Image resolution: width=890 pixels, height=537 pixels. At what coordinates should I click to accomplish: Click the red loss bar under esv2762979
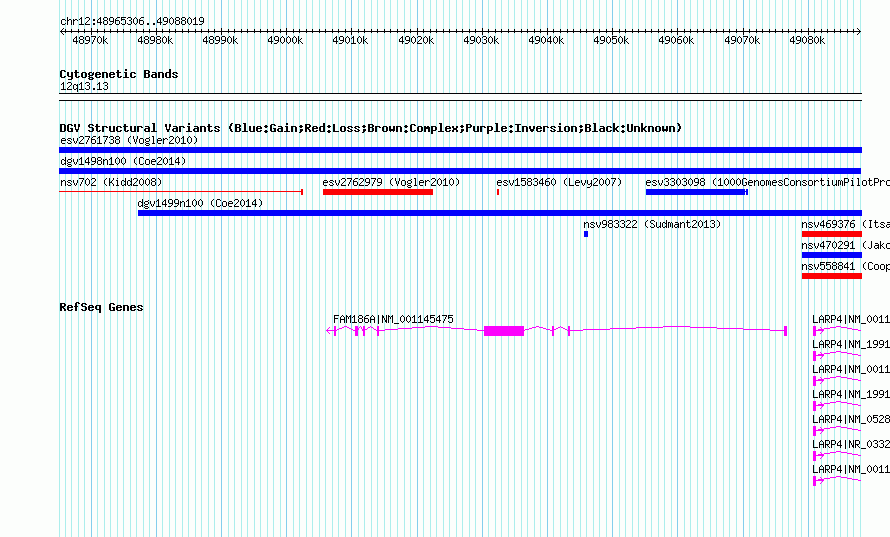click(378, 192)
